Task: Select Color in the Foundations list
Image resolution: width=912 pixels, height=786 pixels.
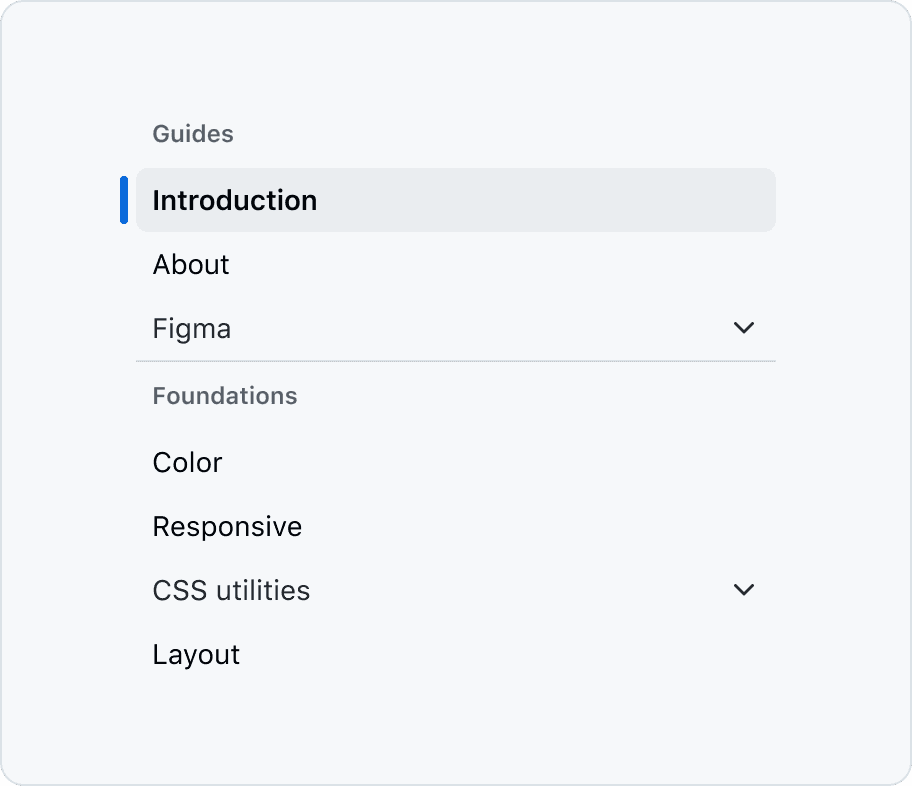Action: 187,462
